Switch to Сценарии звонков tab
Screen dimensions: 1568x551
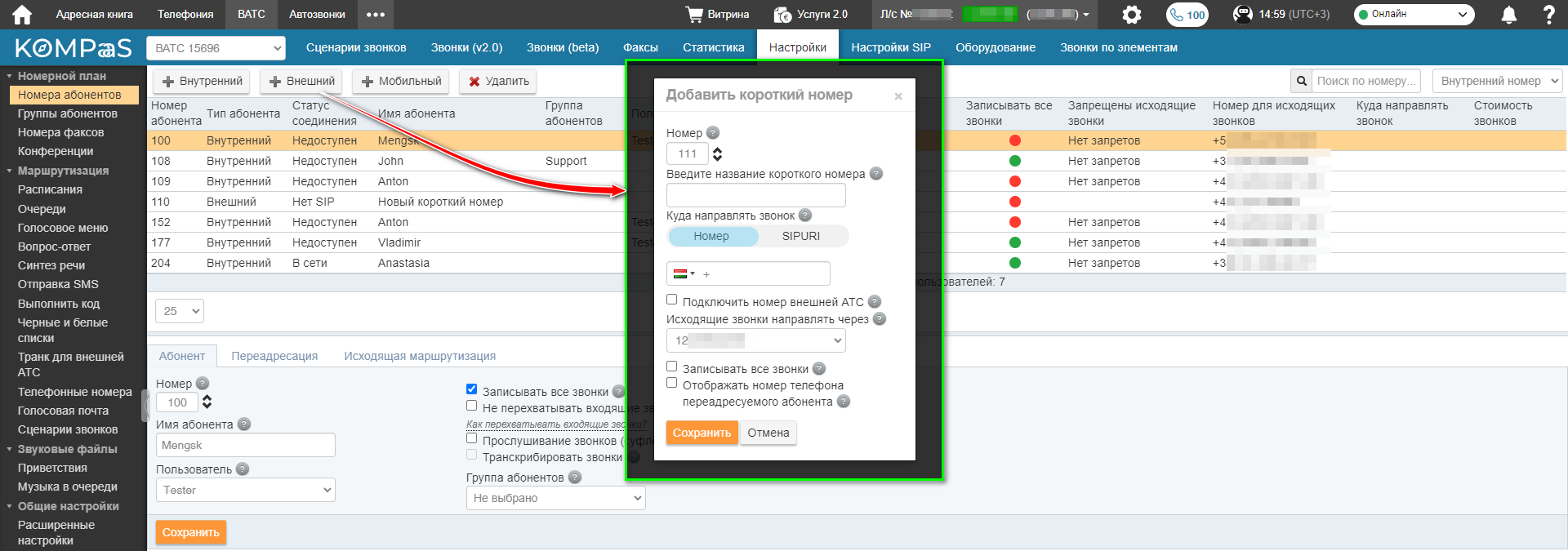pos(356,48)
